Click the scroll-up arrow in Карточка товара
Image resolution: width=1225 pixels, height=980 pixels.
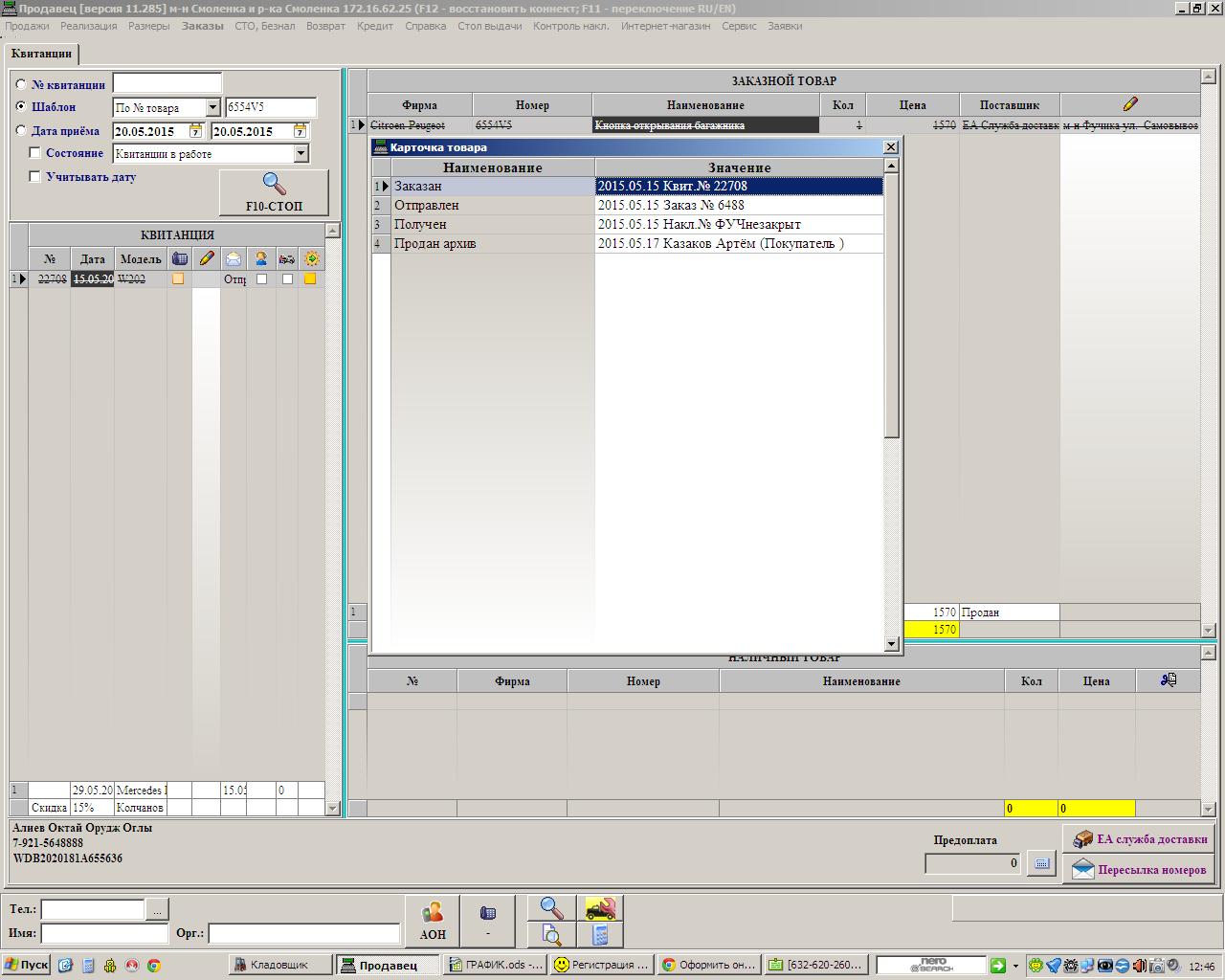pos(892,166)
